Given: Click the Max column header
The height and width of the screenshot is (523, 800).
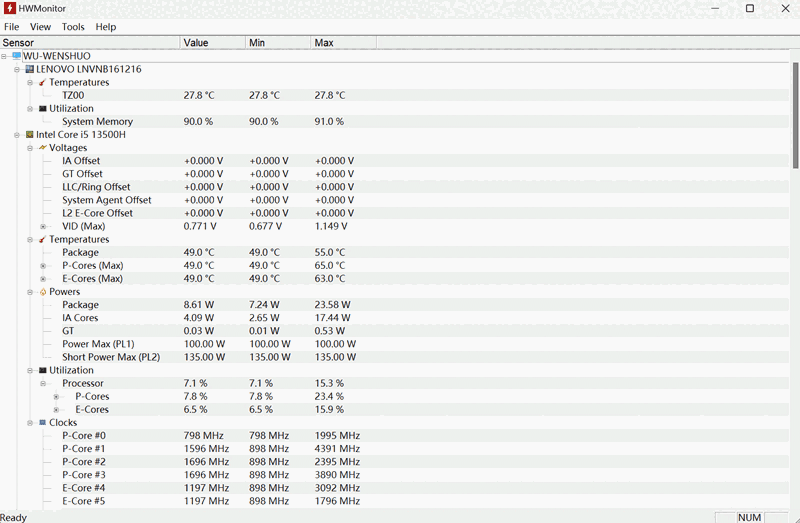Looking at the screenshot, I should (343, 43).
